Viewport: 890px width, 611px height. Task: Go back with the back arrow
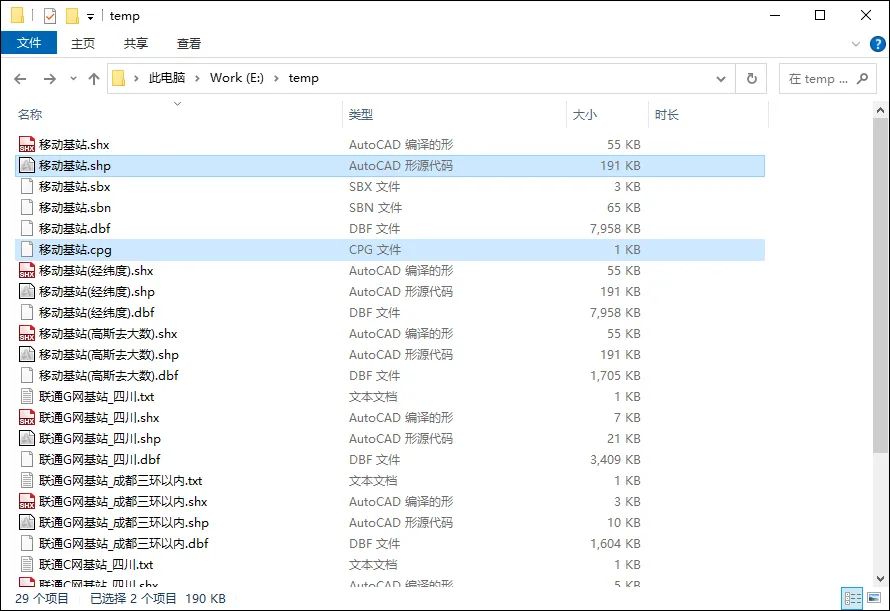click(20, 78)
